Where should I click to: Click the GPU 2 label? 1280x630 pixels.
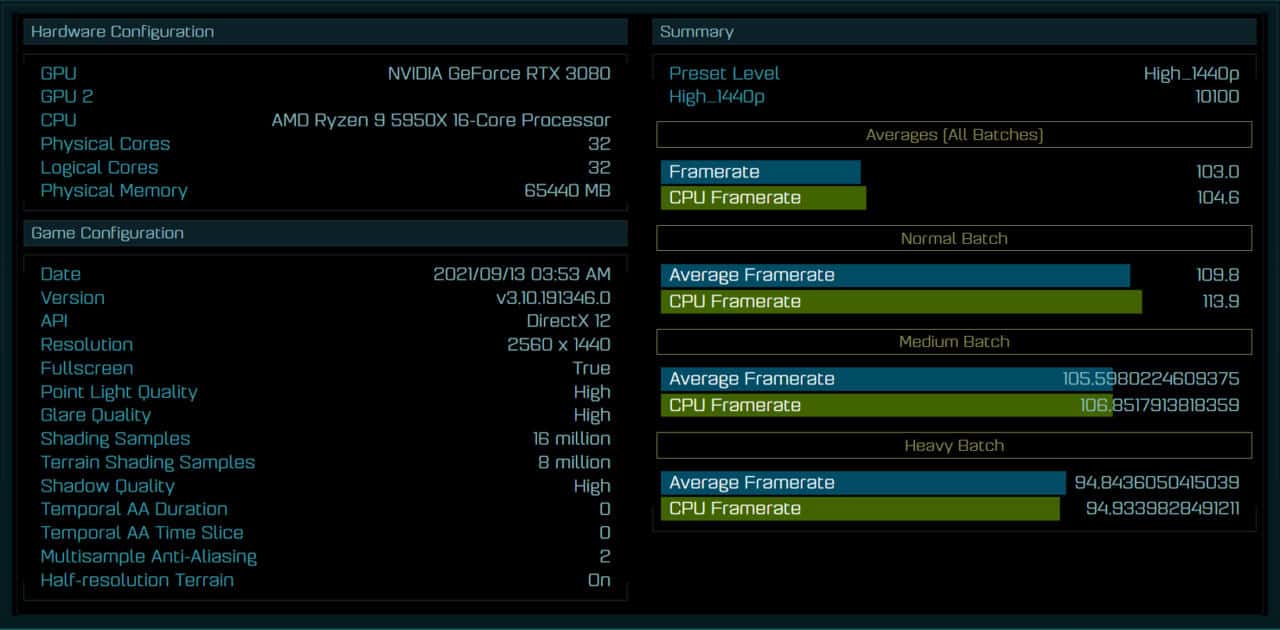point(67,97)
